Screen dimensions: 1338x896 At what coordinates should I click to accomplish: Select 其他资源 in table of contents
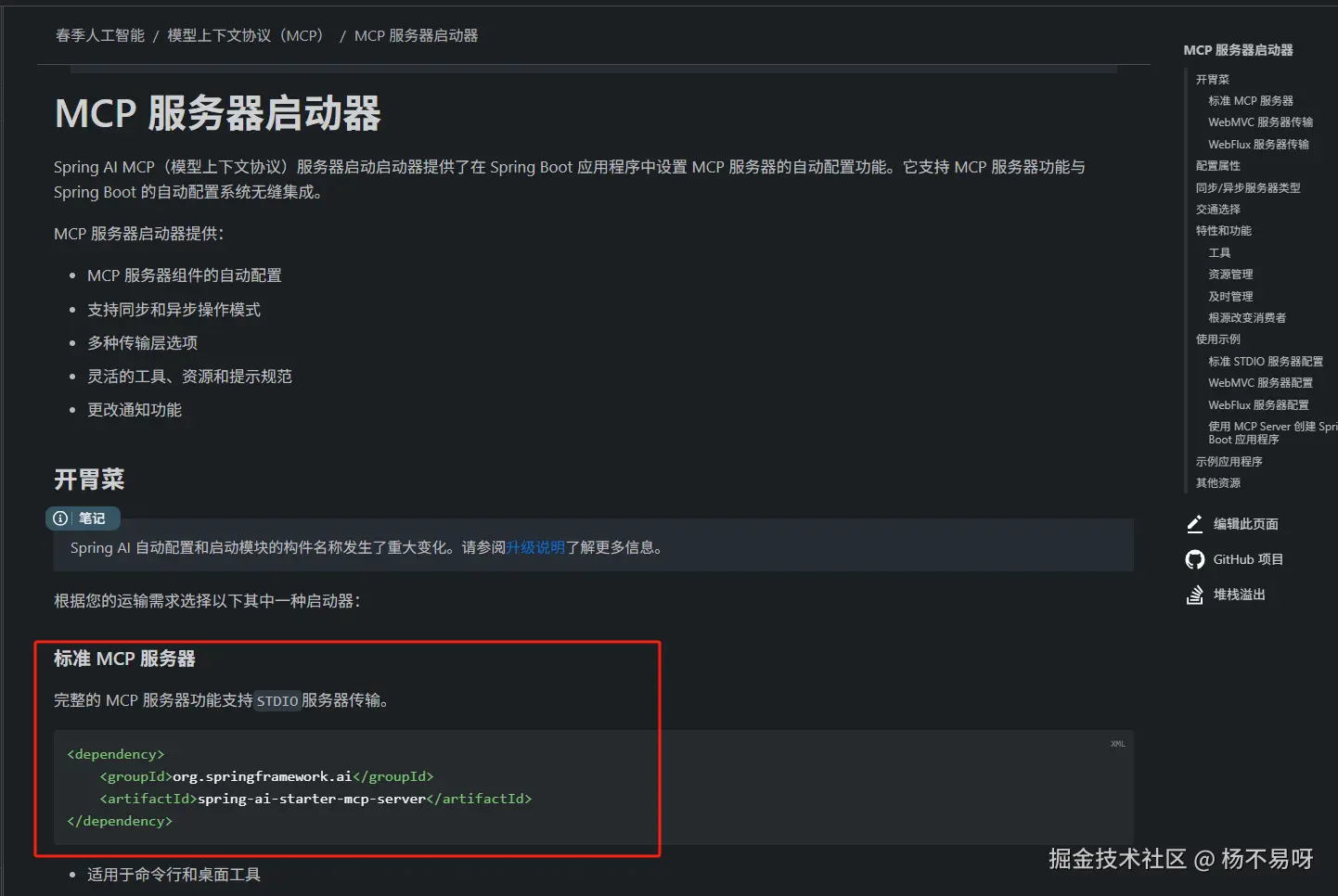[x=1217, y=483]
